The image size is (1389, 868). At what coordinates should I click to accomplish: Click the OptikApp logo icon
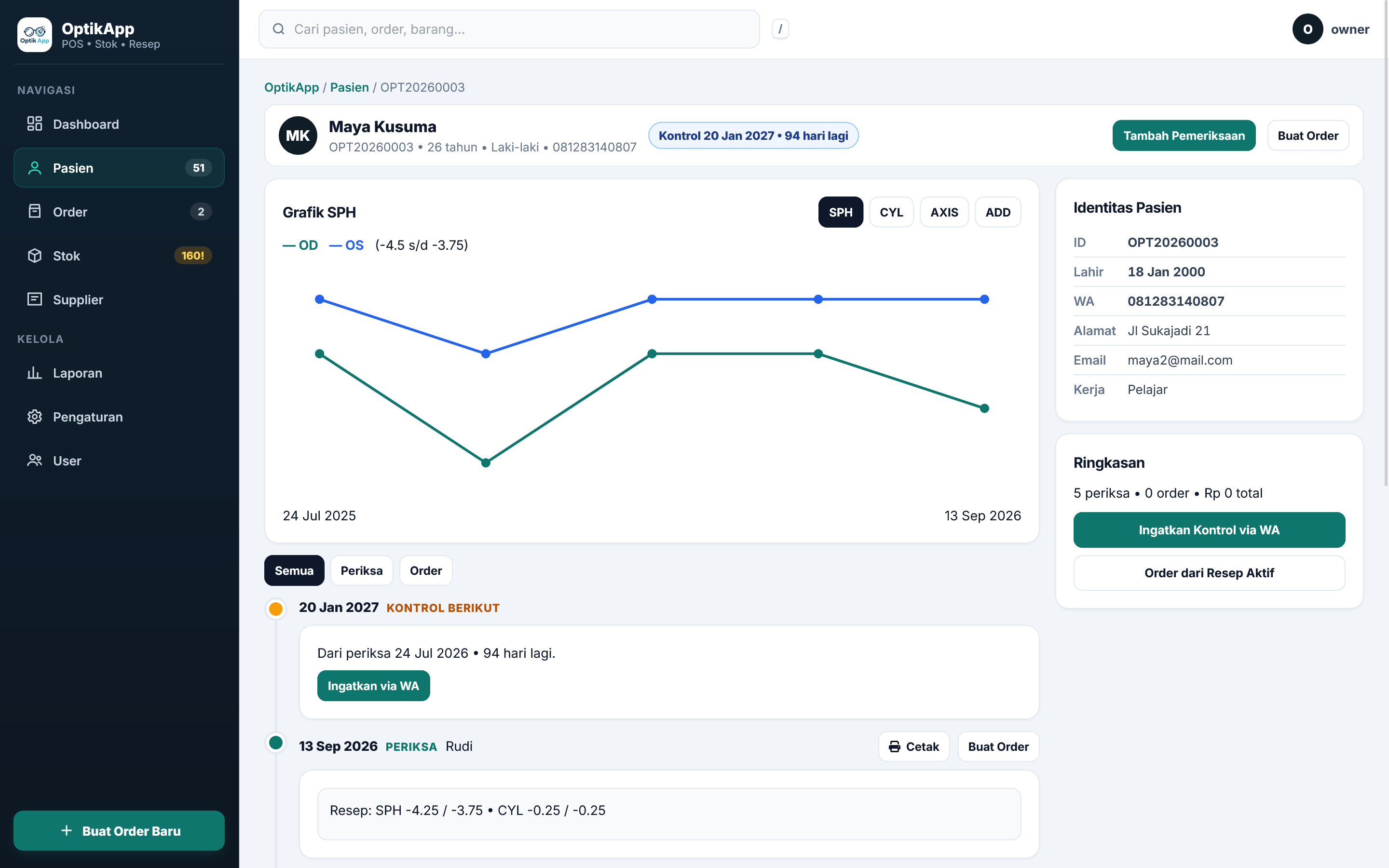(34, 34)
